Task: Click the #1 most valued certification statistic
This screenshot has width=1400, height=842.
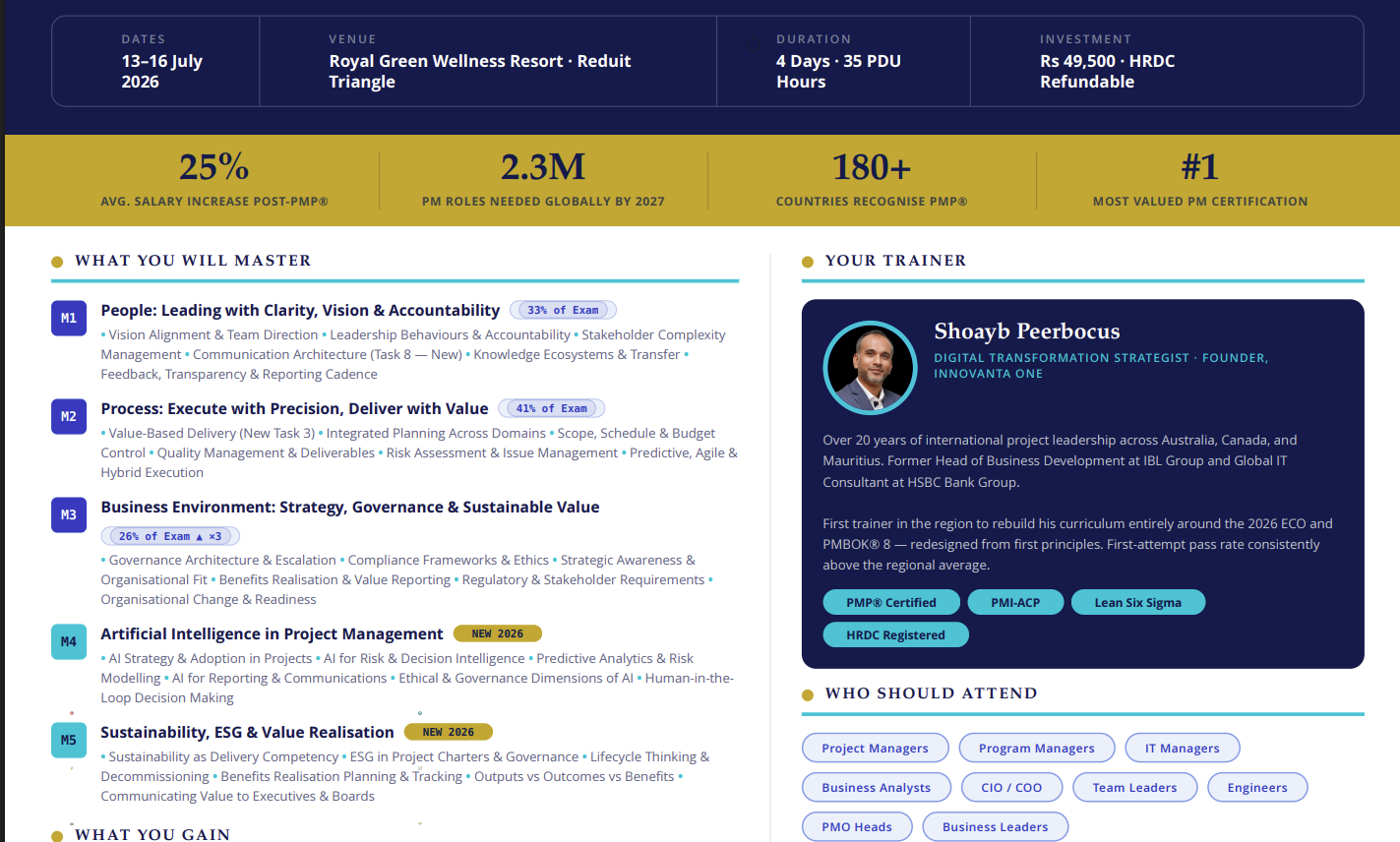Action: [x=1200, y=167]
